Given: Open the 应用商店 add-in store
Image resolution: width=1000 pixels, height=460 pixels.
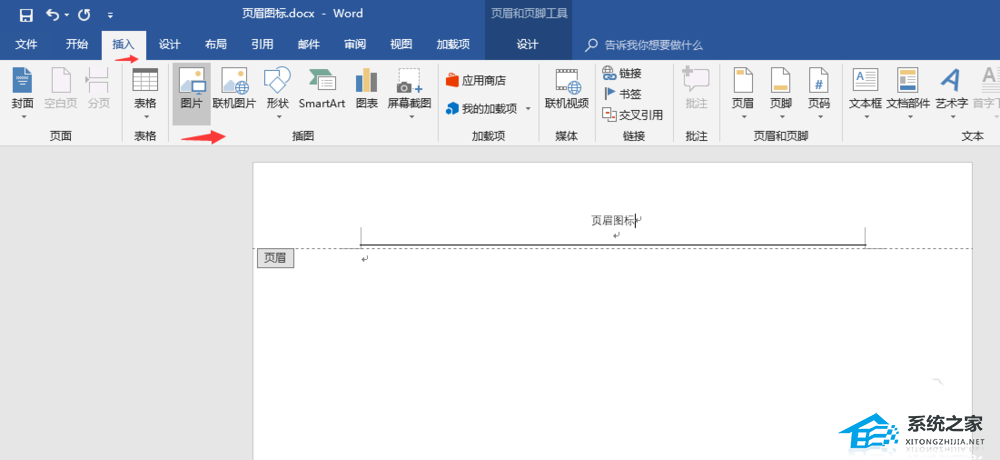Looking at the screenshot, I should pos(475,80).
